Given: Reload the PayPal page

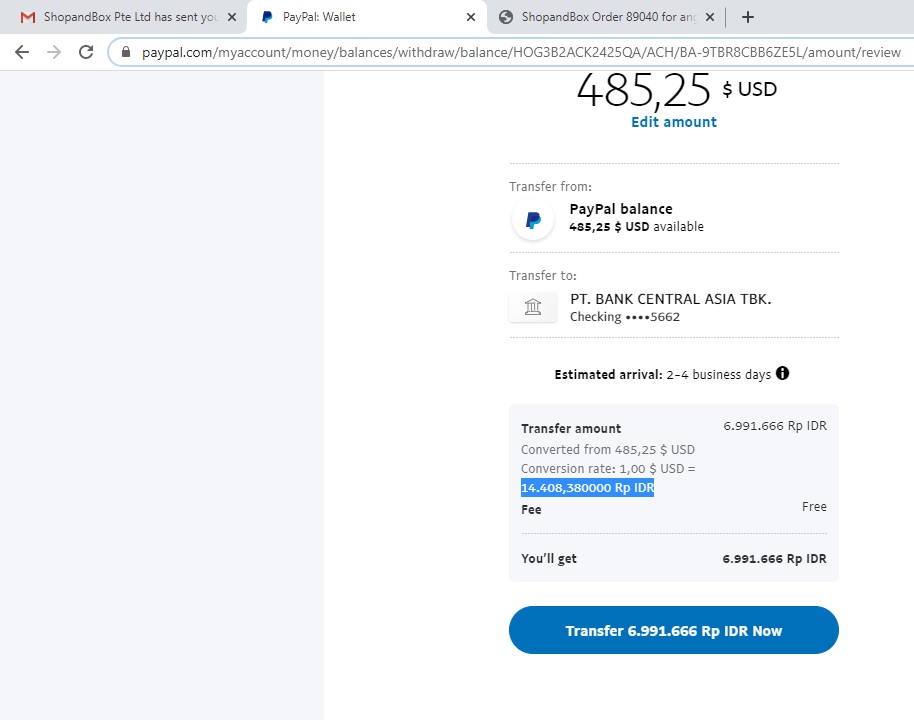Looking at the screenshot, I should [x=86, y=52].
